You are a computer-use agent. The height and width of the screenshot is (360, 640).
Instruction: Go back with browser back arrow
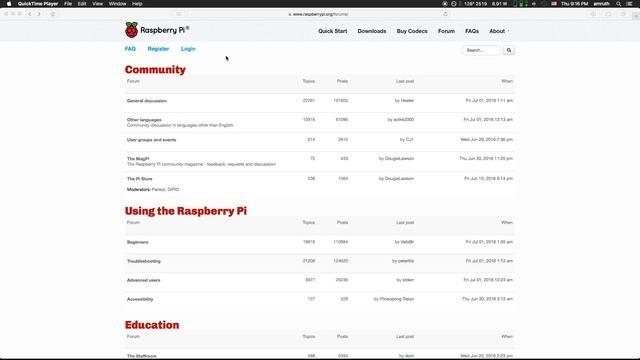point(30,14)
